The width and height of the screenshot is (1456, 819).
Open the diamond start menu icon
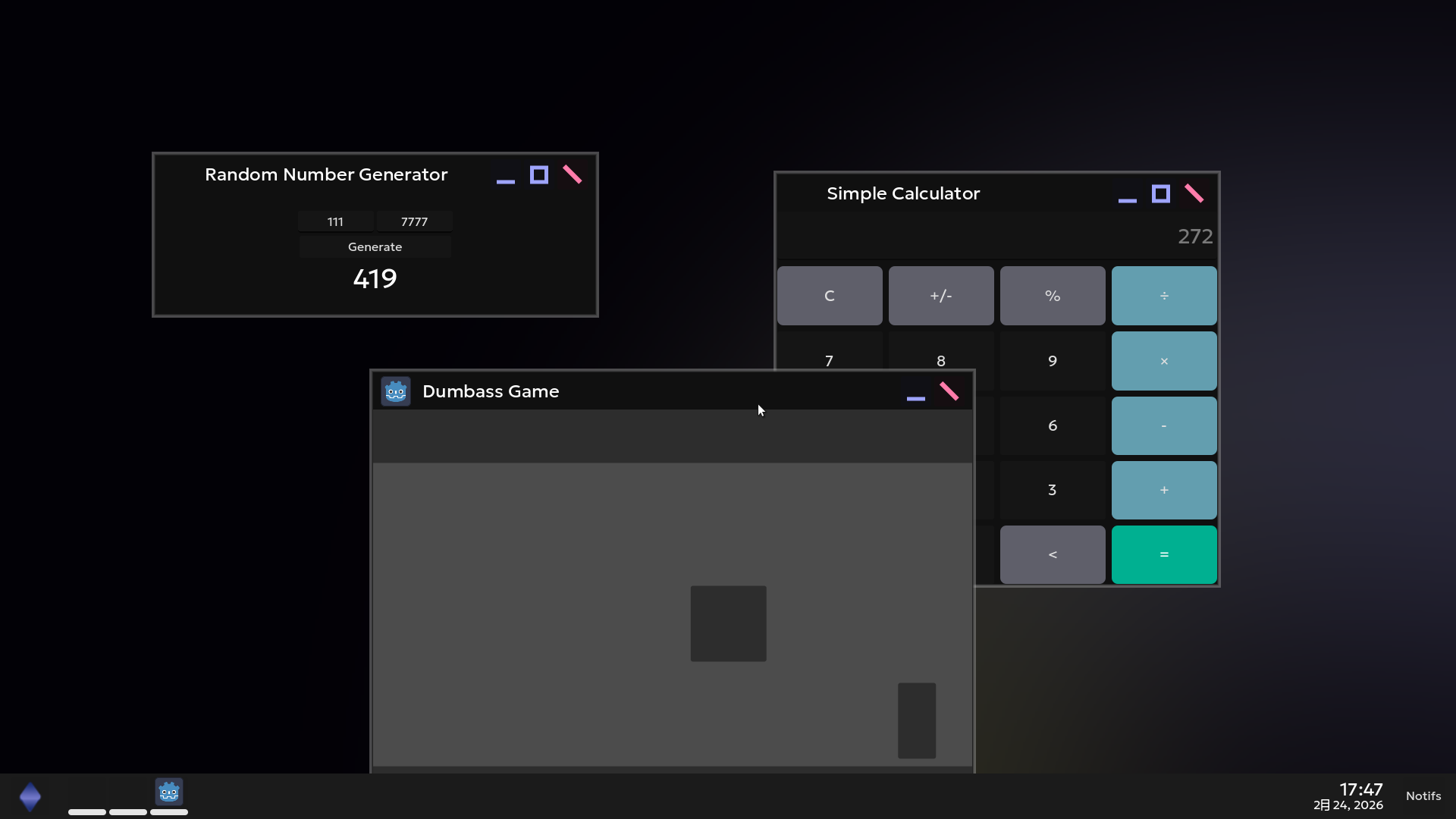[x=30, y=797]
